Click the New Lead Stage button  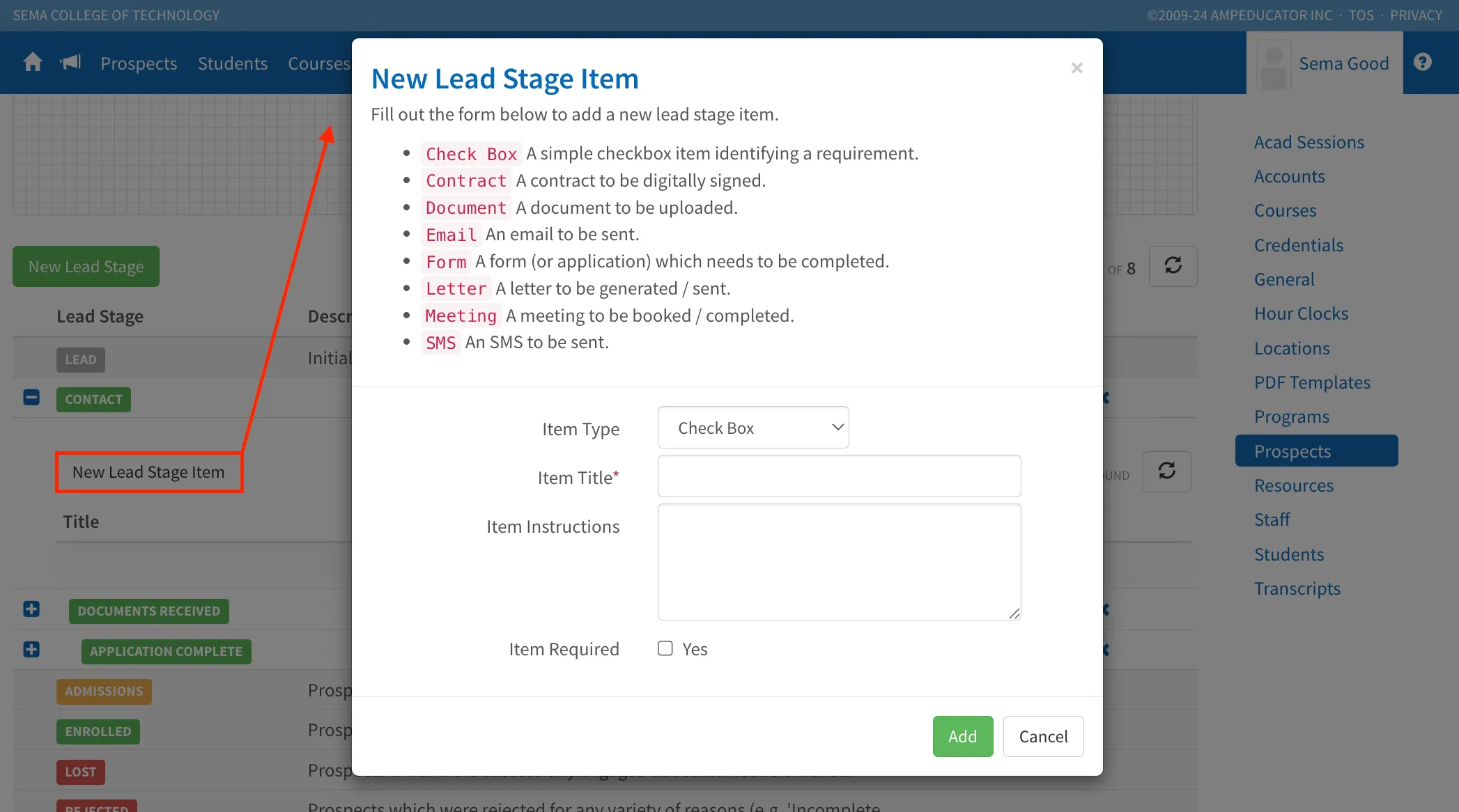coord(86,266)
